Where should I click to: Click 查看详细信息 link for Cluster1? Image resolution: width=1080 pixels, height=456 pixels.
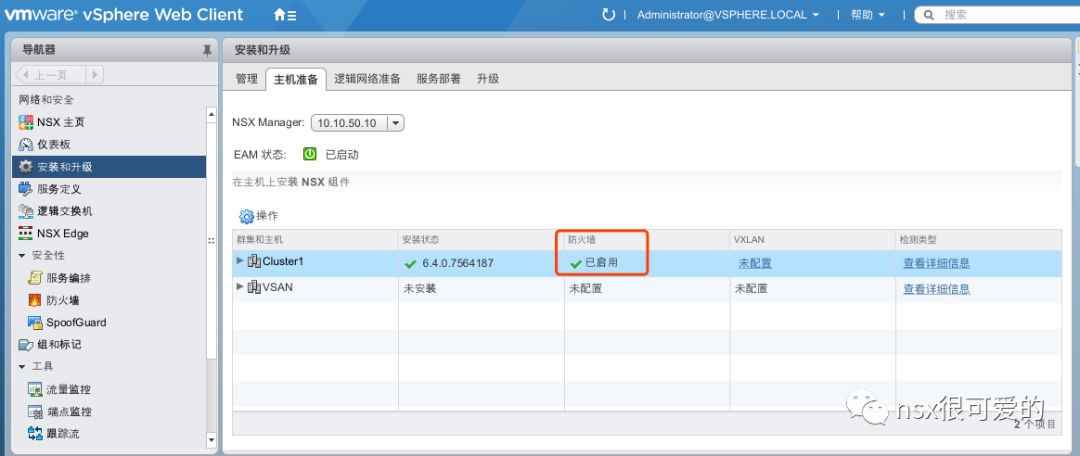pyautogui.click(x=937, y=262)
